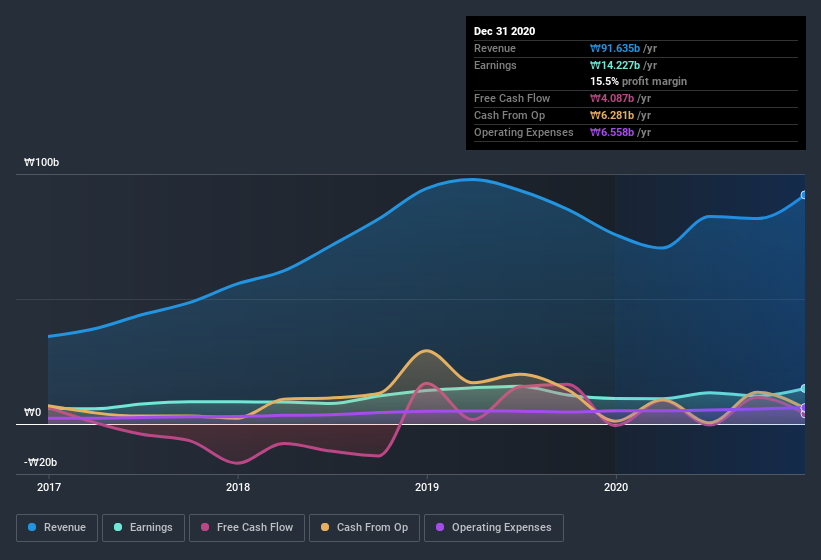Click the 2019 x-axis label
The width and height of the screenshot is (821, 560).
[x=427, y=487]
